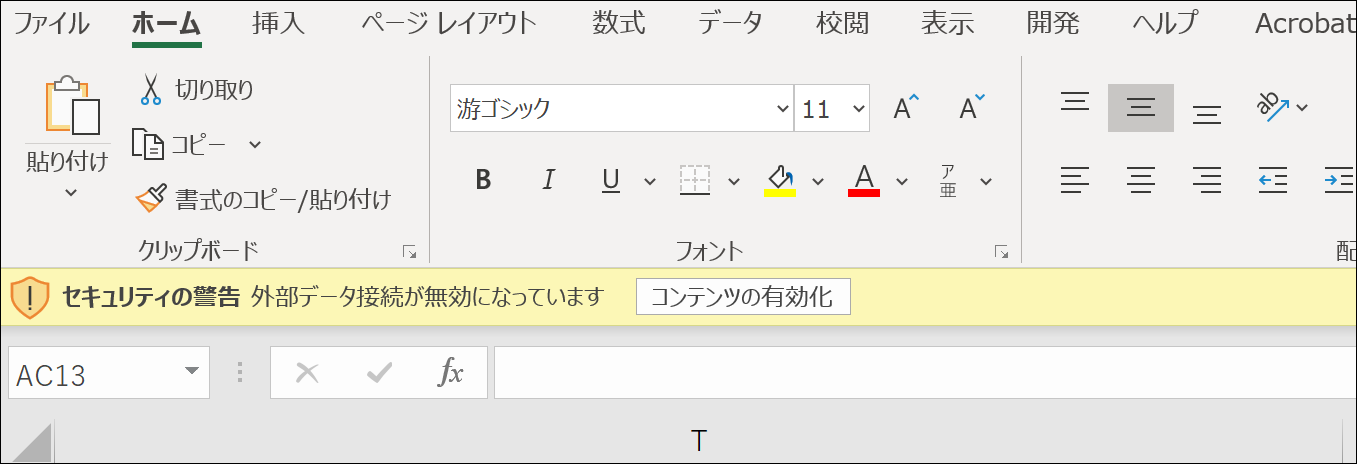This screenshot has width=1357, height=464.
Task: Align text right
Action: [1207, 180]
